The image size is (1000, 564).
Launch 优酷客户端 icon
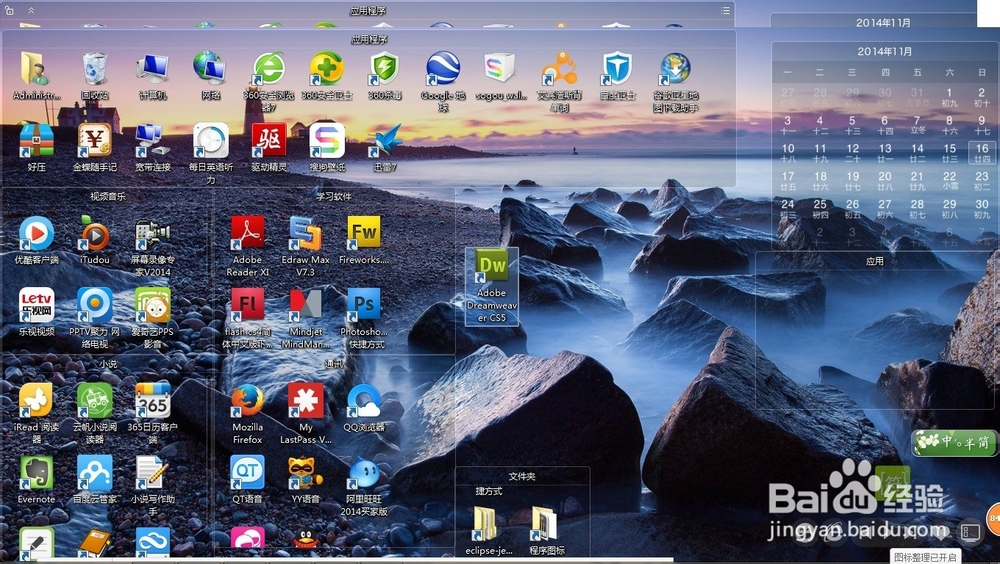[x=36, y=234]
